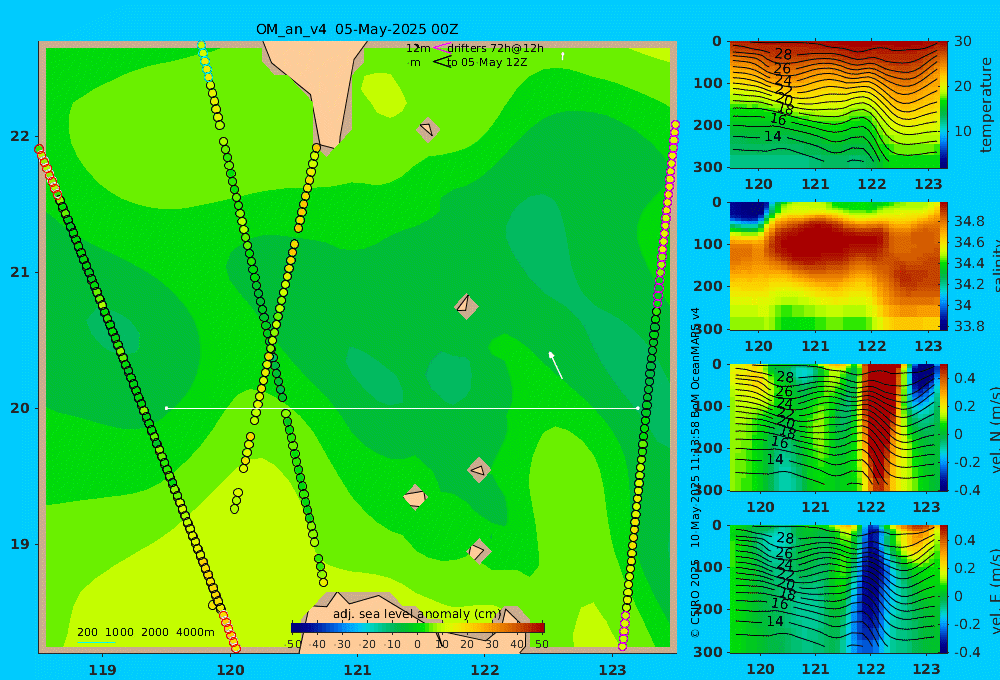Click latitude label 19 on main map
Viewport: 1000px width, 680px height.
pyautogui.click(x=20, y=544)
